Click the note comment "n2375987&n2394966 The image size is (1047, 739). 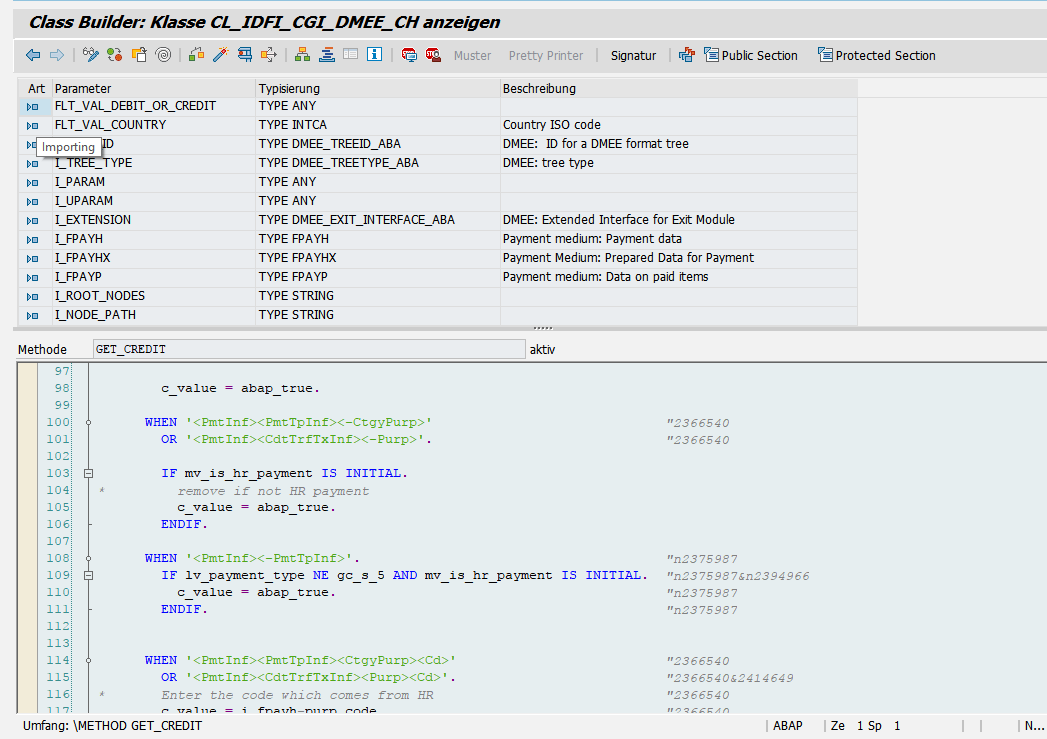[x=738, y=575]
